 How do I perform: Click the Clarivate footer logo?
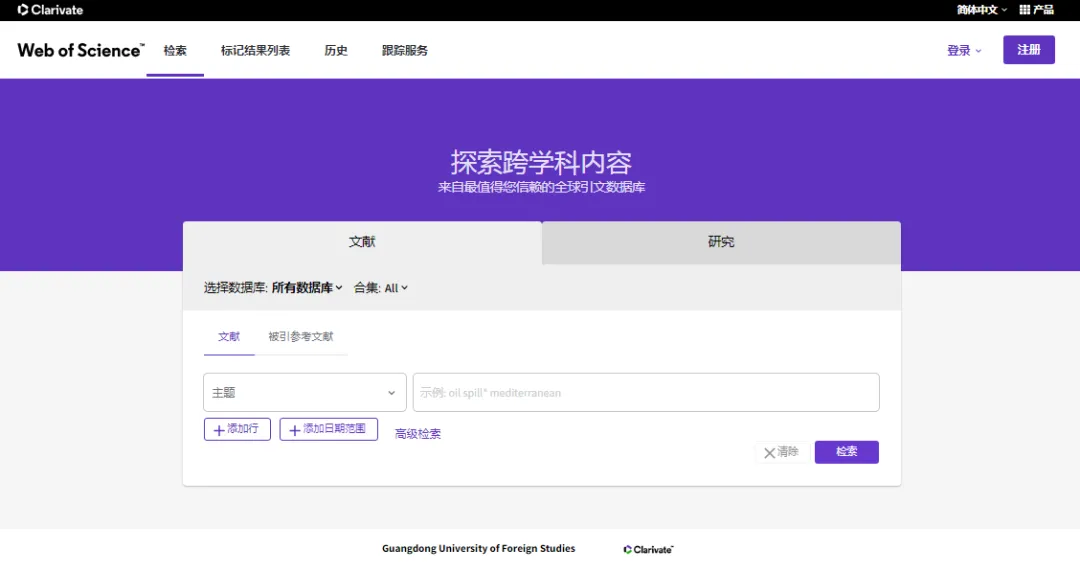pos(648,549)
